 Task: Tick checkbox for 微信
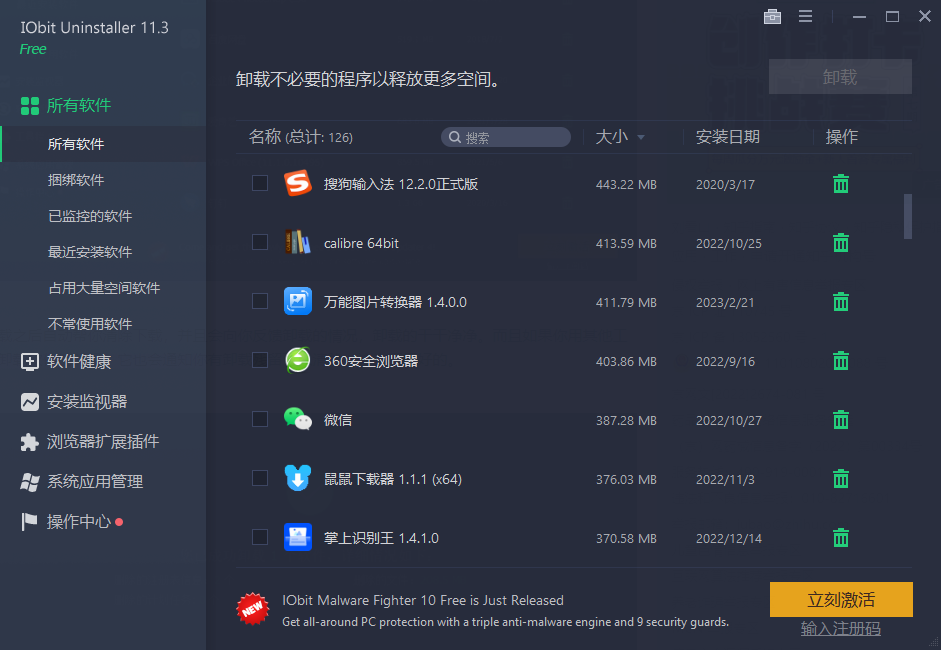pos(260,419)
